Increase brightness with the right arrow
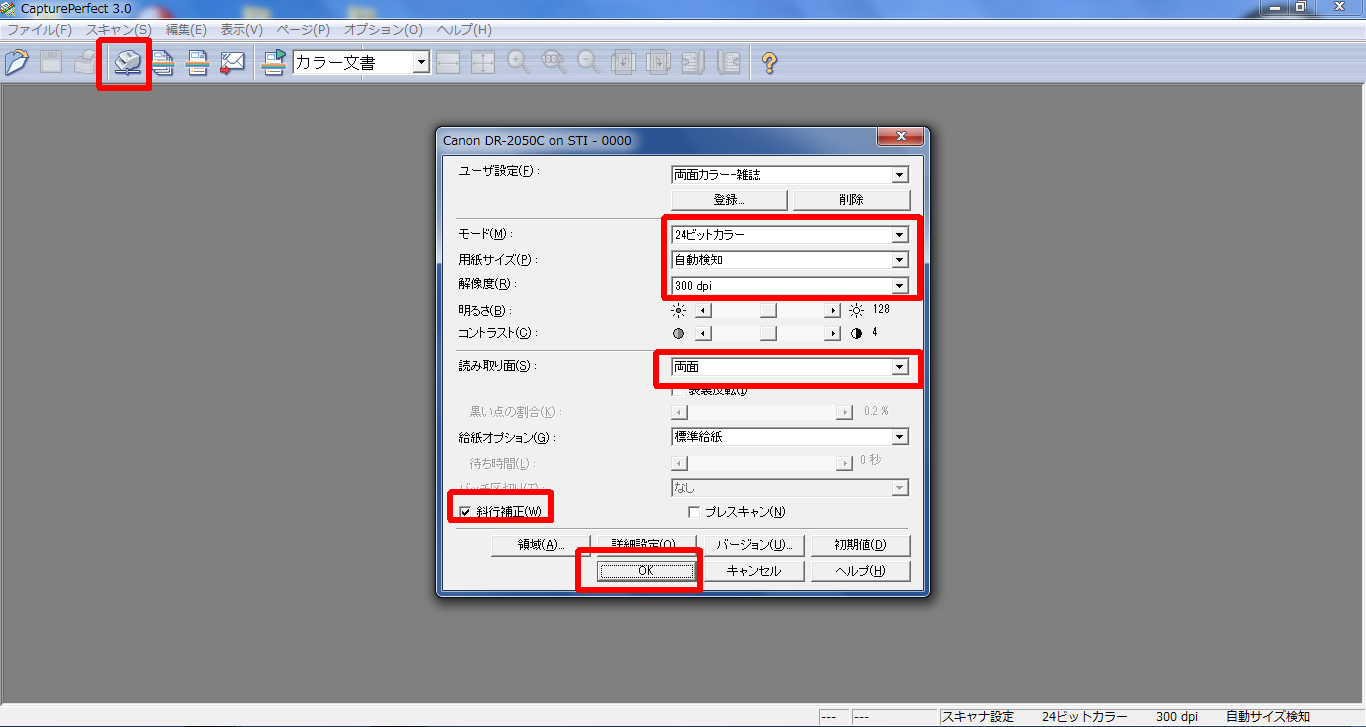 pyautogui.click(x=832, y=310)
